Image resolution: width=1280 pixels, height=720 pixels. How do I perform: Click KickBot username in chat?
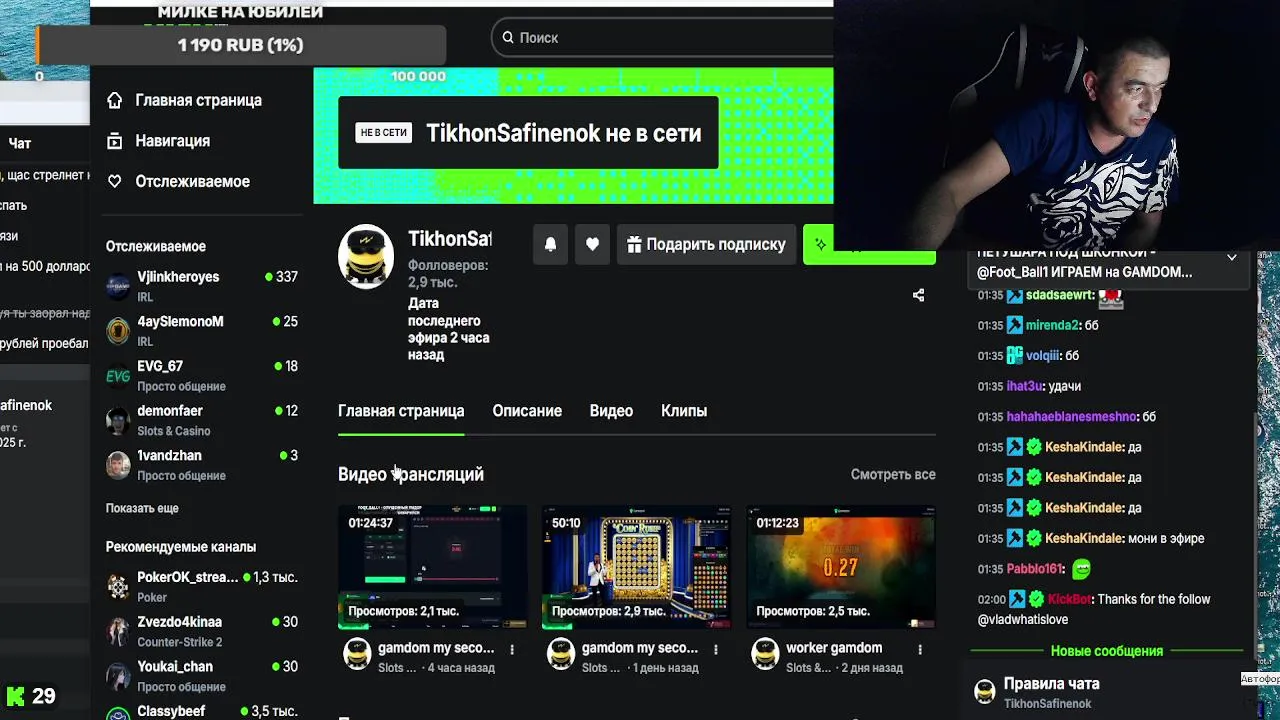pos(1069,599)
